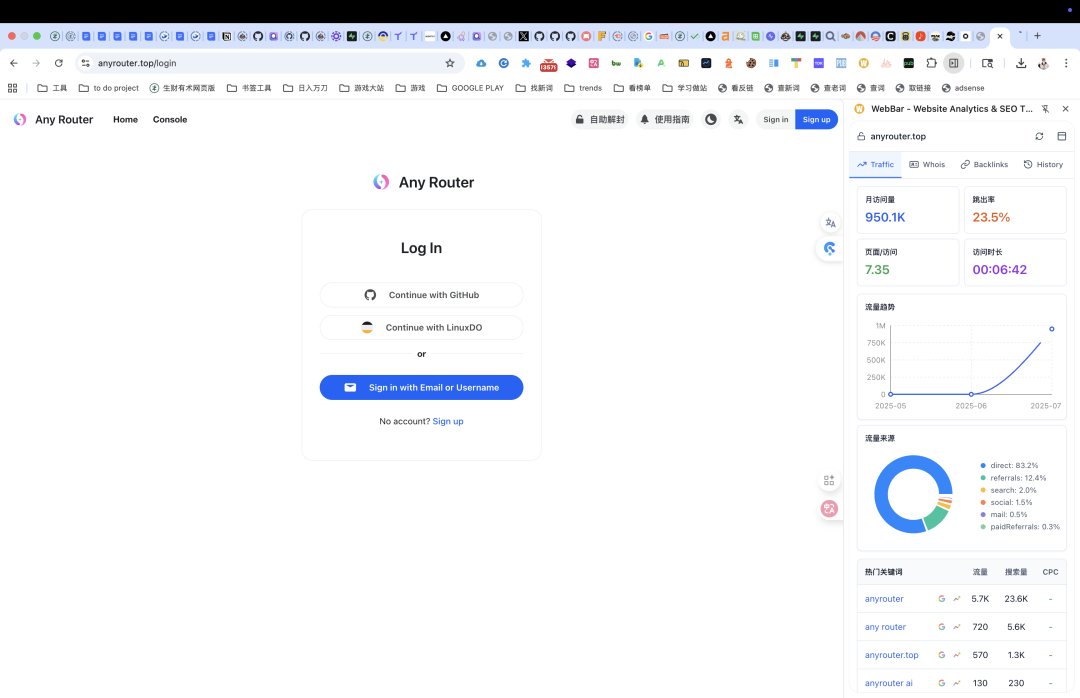Viewport: 1080px width, 698px height.
Task: Click the floating translate icon on page edge
Action: 830,223
